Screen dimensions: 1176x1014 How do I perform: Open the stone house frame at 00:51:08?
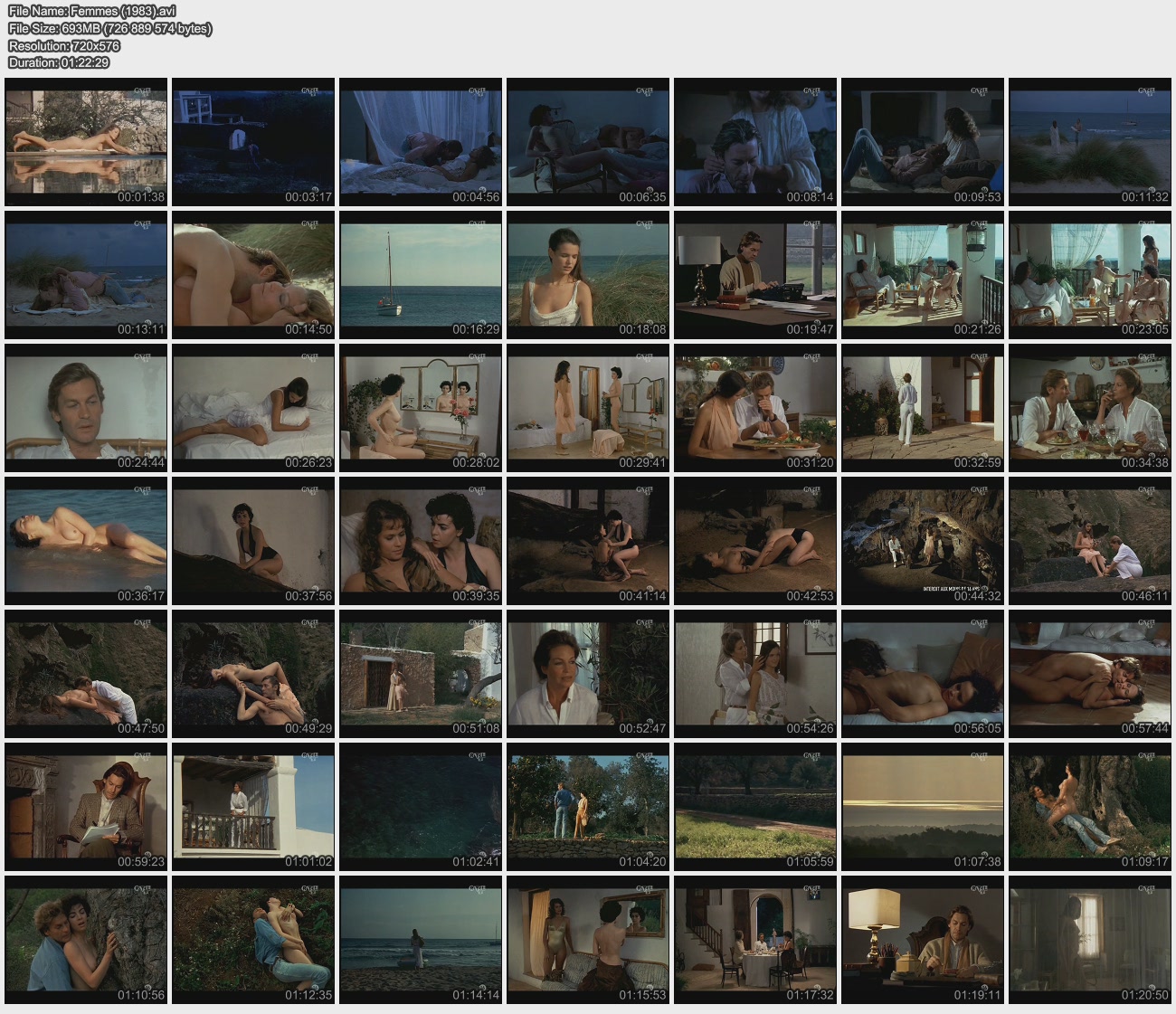click(x=421, y=674)
